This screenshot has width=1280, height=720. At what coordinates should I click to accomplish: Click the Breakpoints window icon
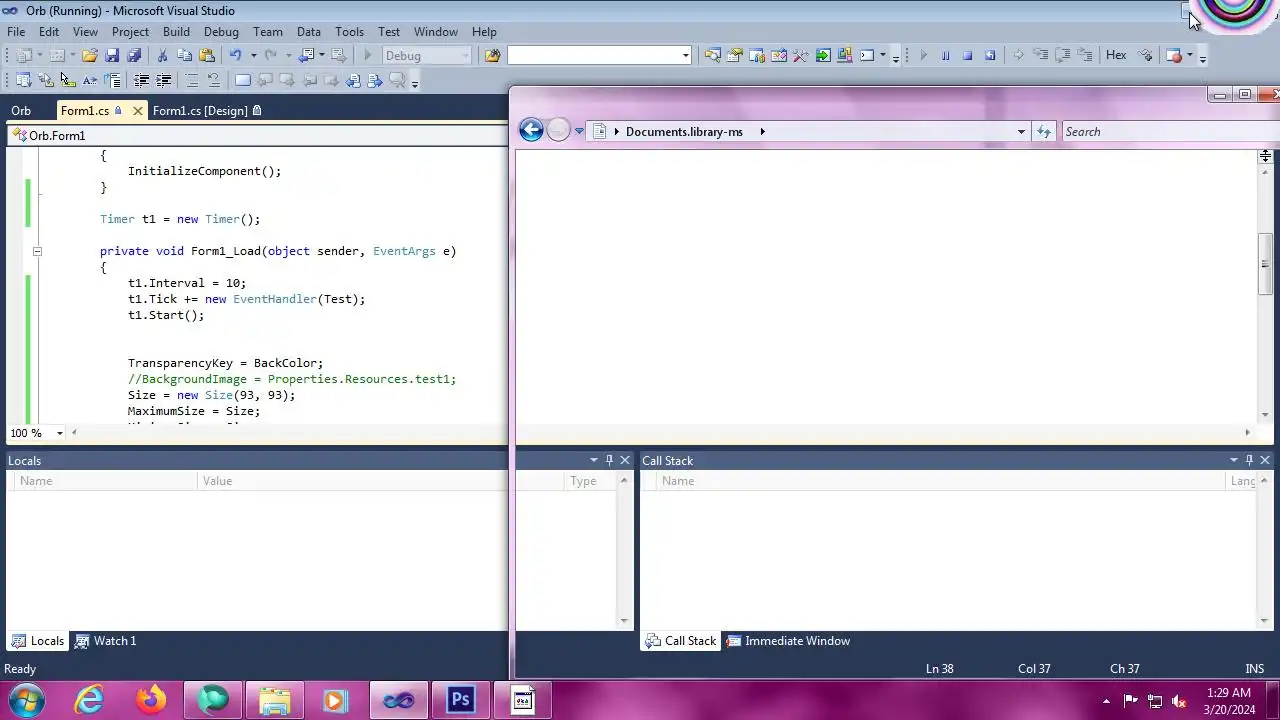tap(1174, 56)
